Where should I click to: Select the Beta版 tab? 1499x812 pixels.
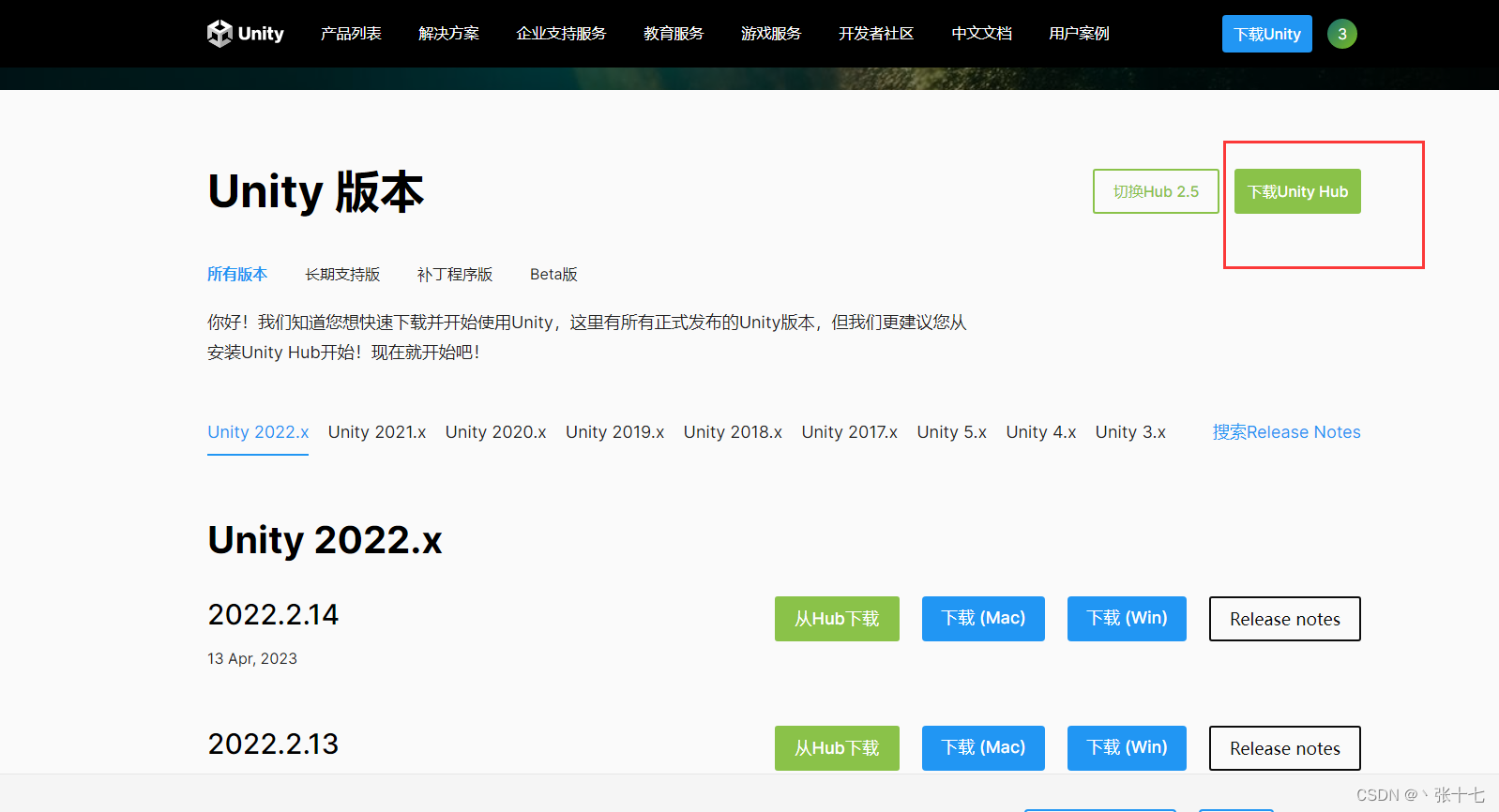point(553,274)
